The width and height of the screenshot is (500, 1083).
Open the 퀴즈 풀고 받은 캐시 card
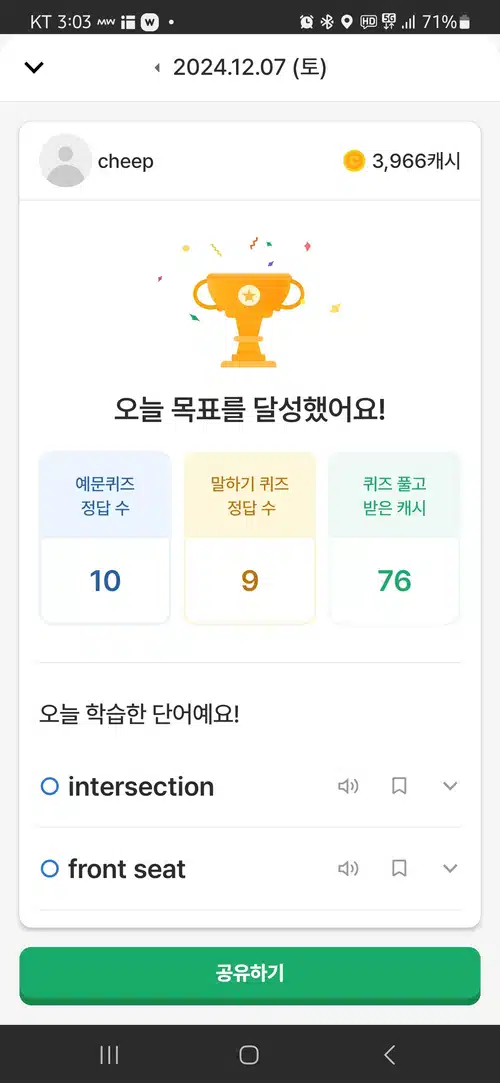[x=394, y=538]
